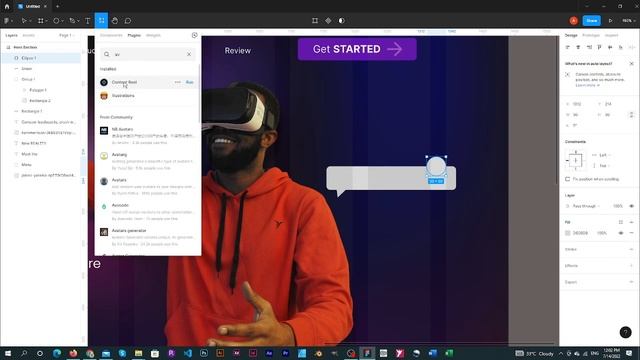Switch to the Inspect tab

[611, 36]
